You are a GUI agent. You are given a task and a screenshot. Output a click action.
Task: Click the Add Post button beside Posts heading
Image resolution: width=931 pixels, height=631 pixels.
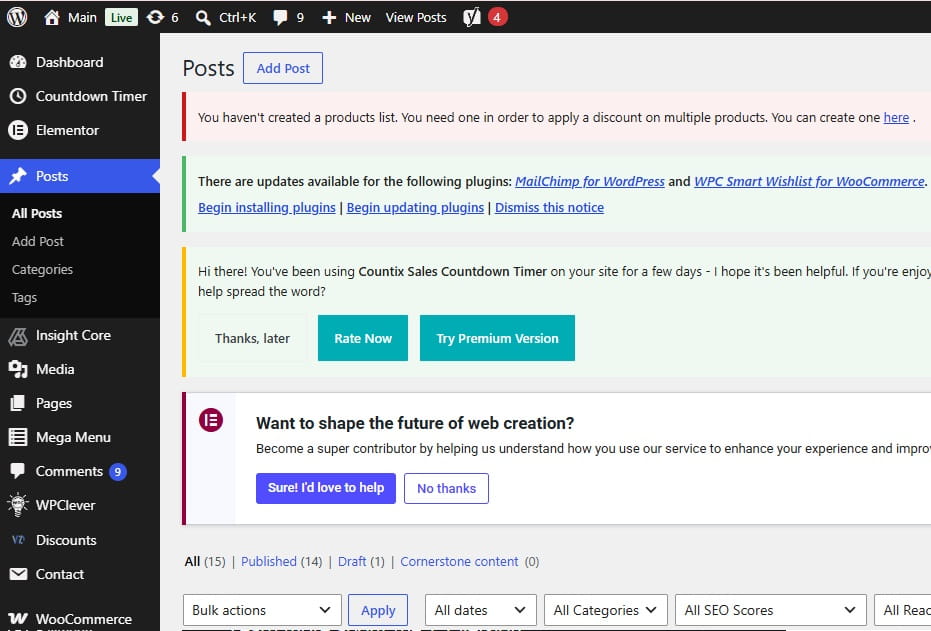click(x=283, y=68)
